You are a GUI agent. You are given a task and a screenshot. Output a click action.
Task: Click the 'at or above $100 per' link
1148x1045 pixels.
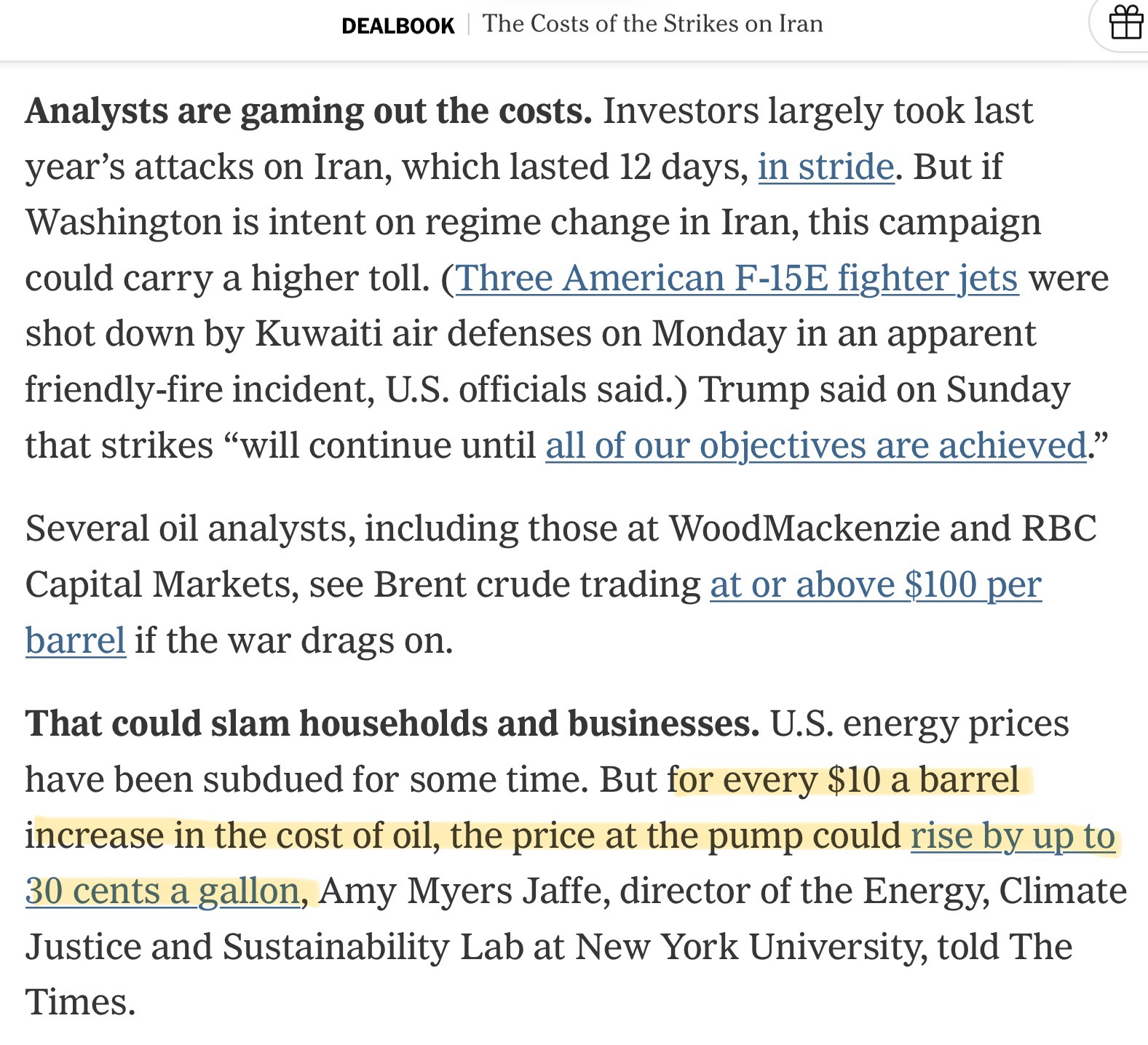click(x=875, y=584)
